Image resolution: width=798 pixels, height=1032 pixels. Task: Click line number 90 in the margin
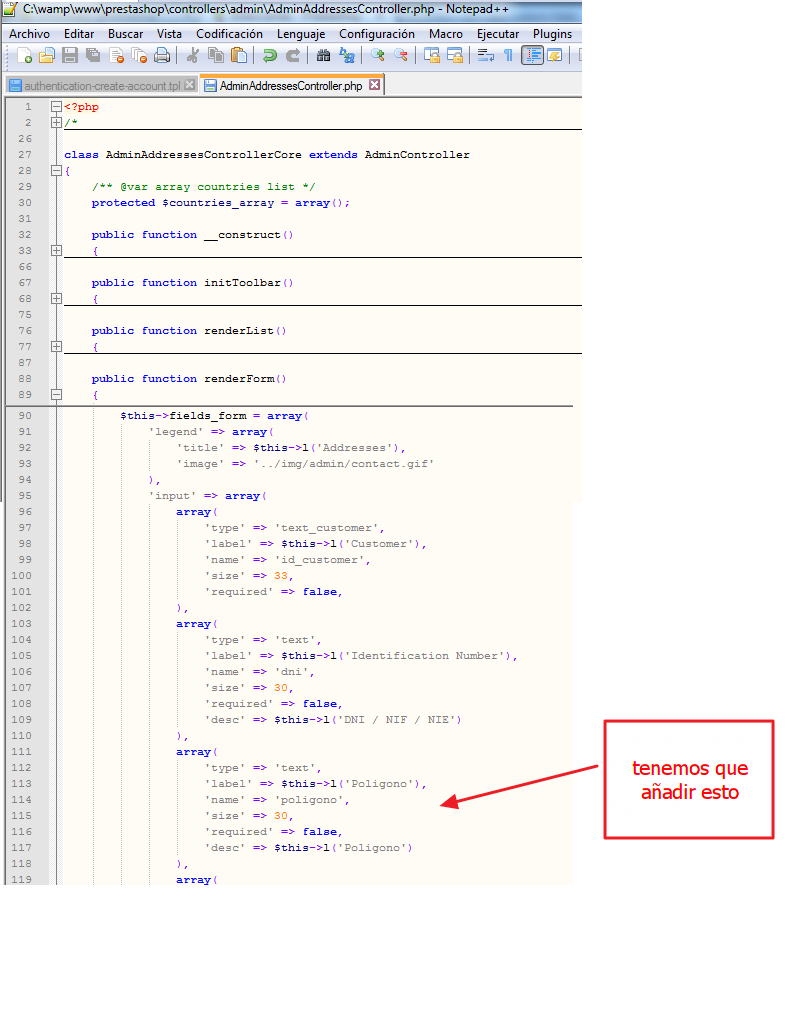pyautogui.click(x=24, y=416)
